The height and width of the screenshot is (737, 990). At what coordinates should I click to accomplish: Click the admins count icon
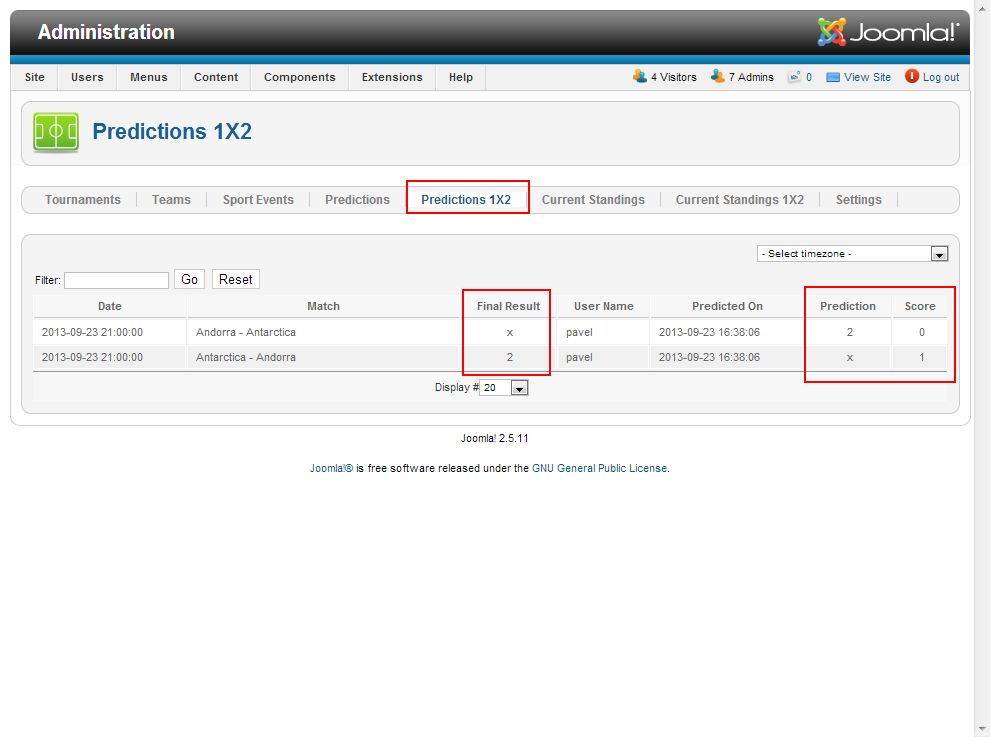tap(717, 76)
